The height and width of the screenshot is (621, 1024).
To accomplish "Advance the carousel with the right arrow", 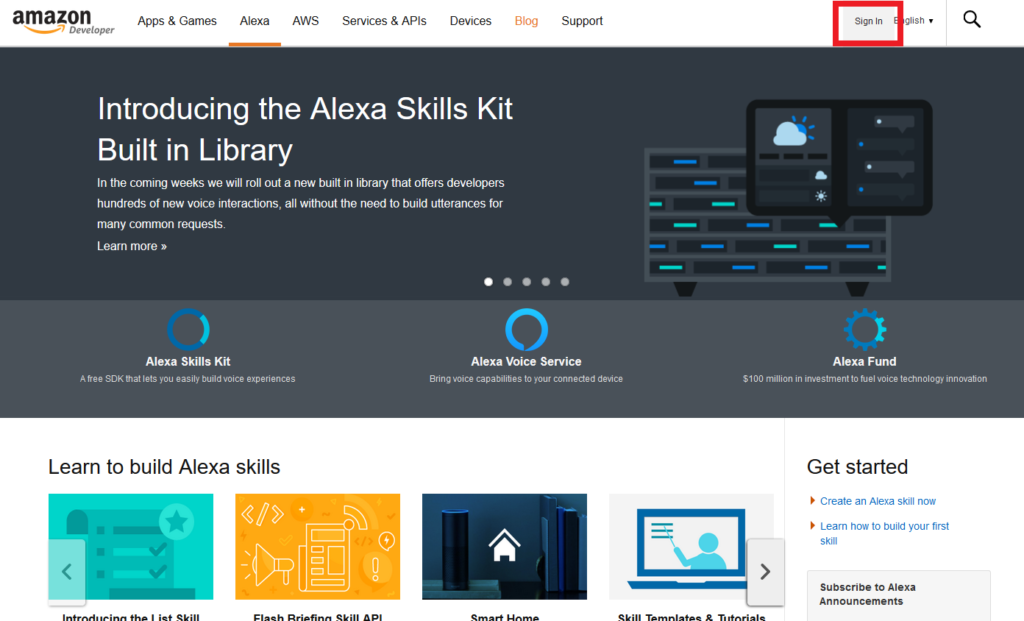I will pyautogui.click(x=765, y=572).
